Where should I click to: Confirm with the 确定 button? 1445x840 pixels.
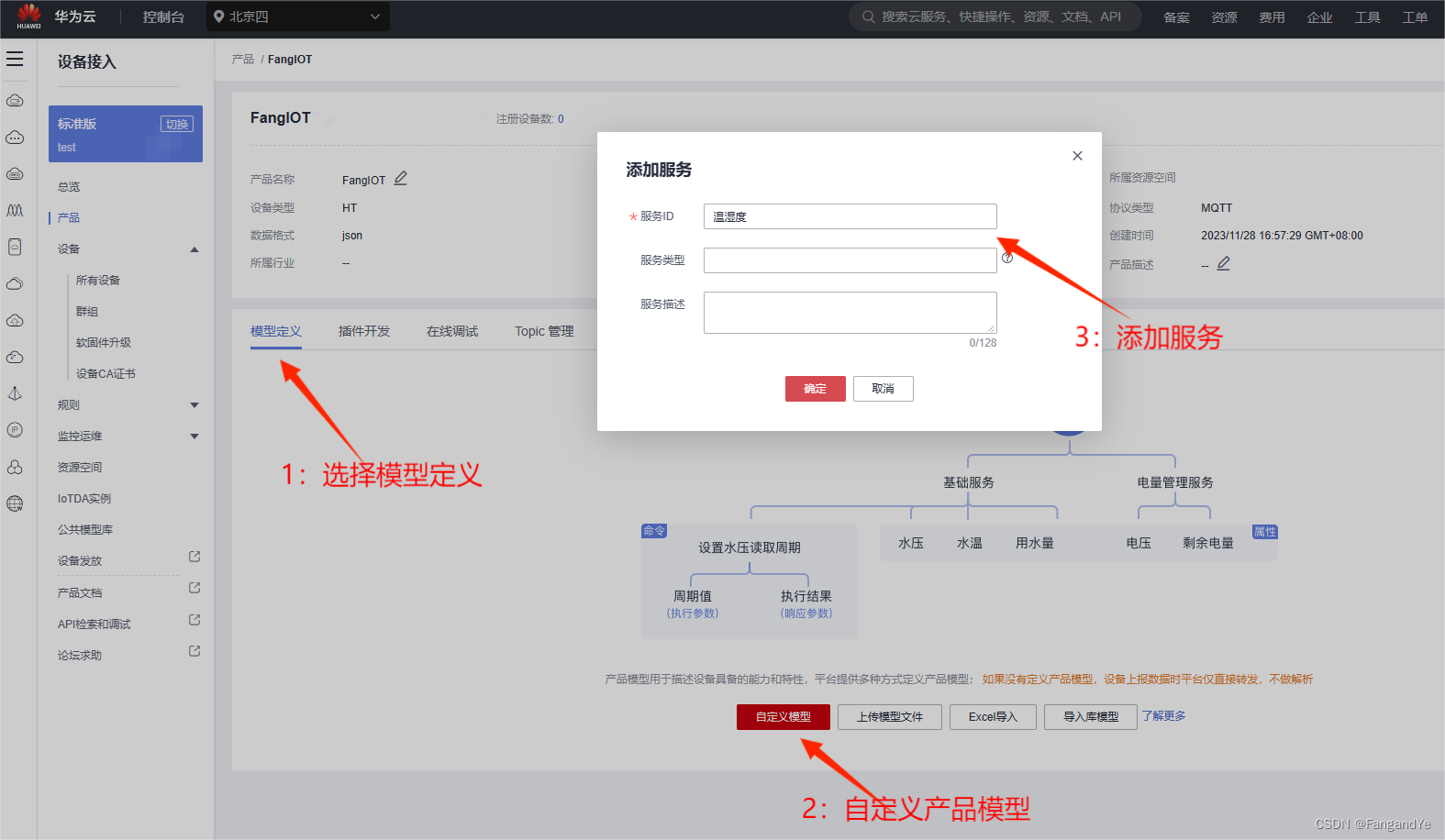pos(816,389)
